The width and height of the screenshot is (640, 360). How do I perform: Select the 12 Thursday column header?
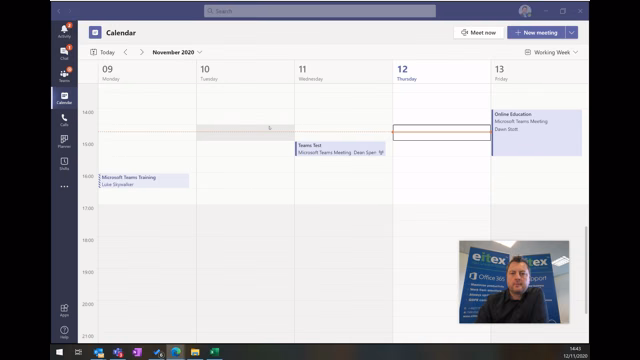click(442, 73)
